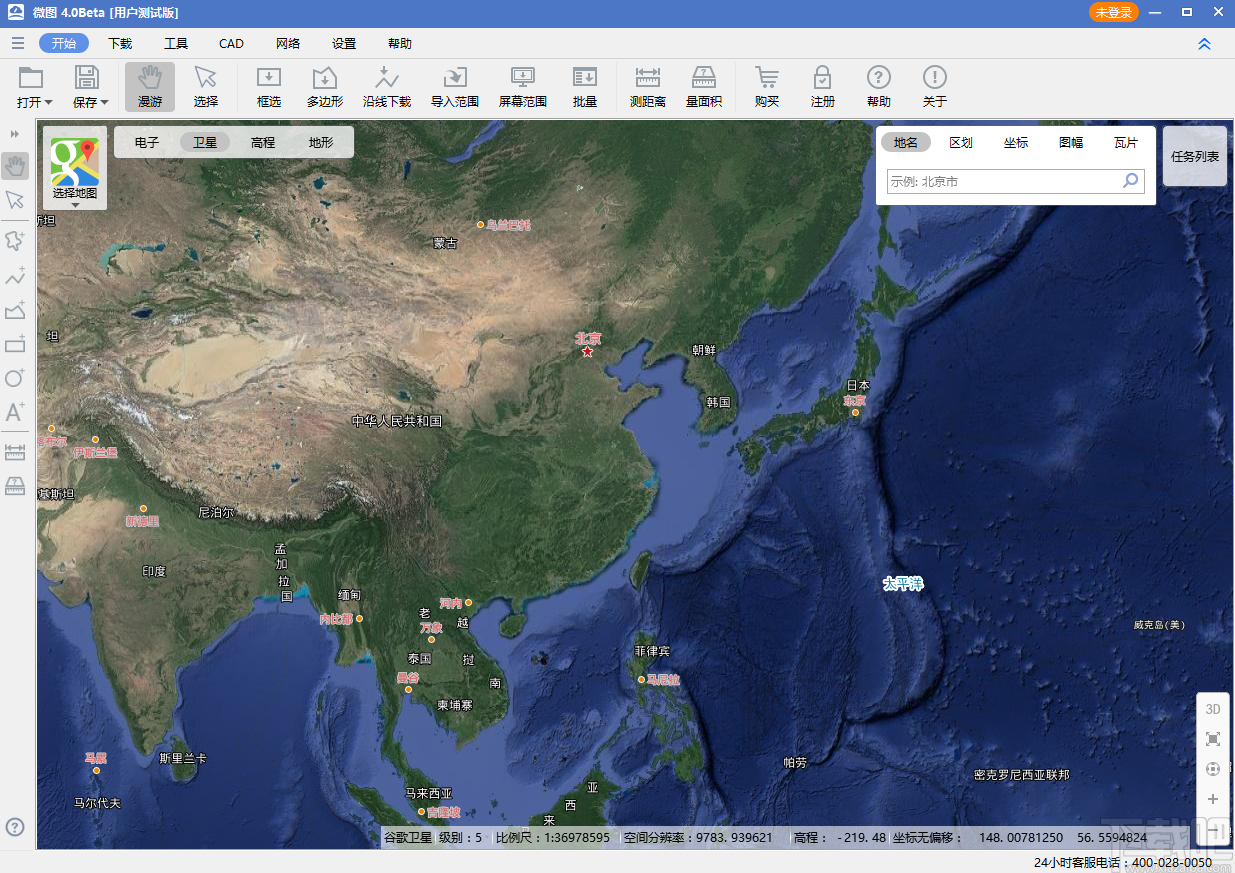Viewport: 1235px width, 873px height.
Task: Select the 区划 search tab
Action: (961, 143)
